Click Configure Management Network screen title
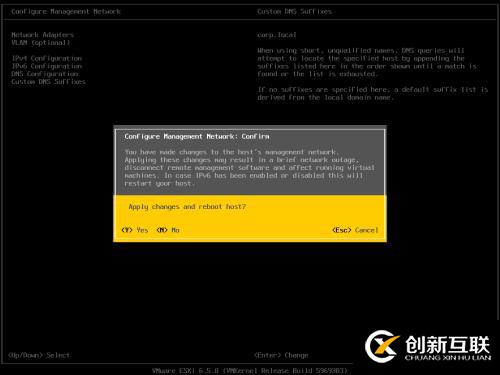Image resolution: width=500 pixels, height=375 pixels. tap(66, 12)
